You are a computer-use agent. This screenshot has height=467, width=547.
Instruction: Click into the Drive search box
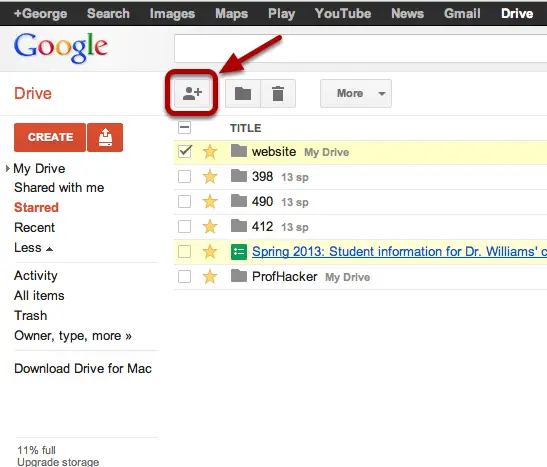361,48
